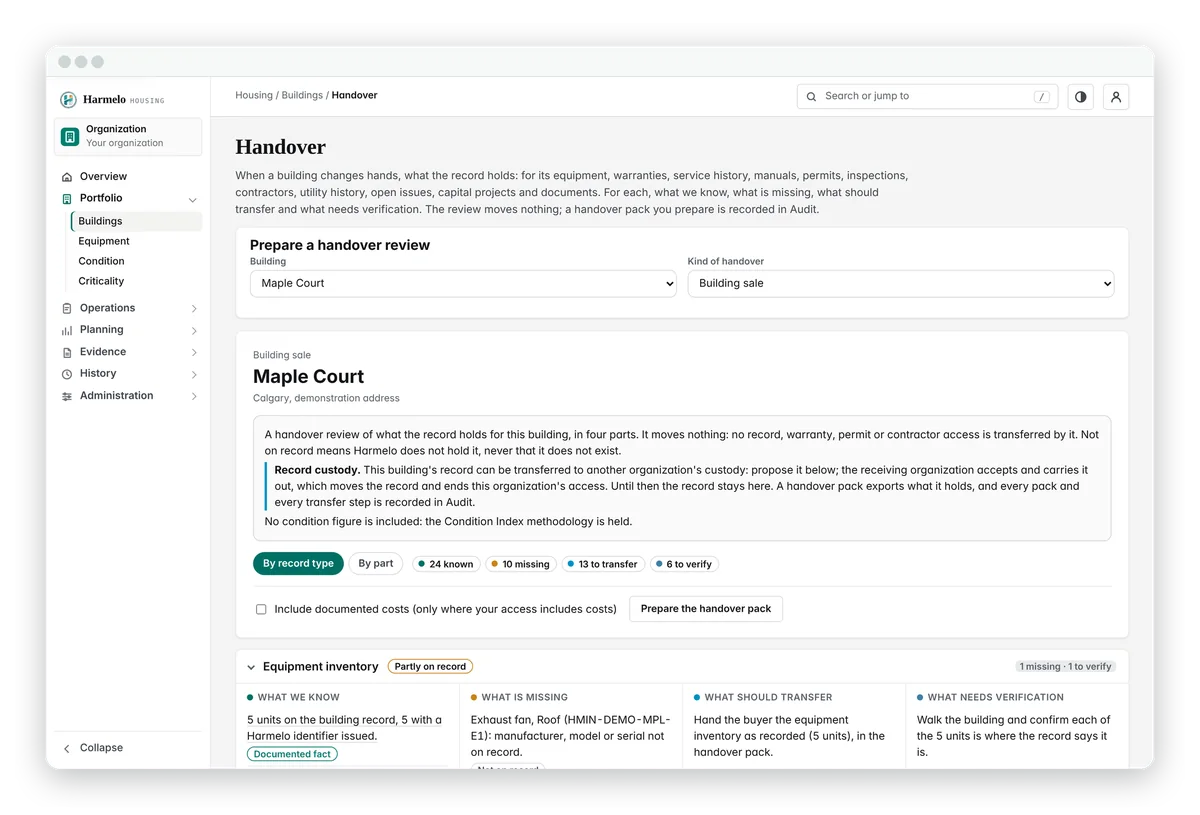
Task: Focus the Search or jump to field
Action: (x=927, y=97)
